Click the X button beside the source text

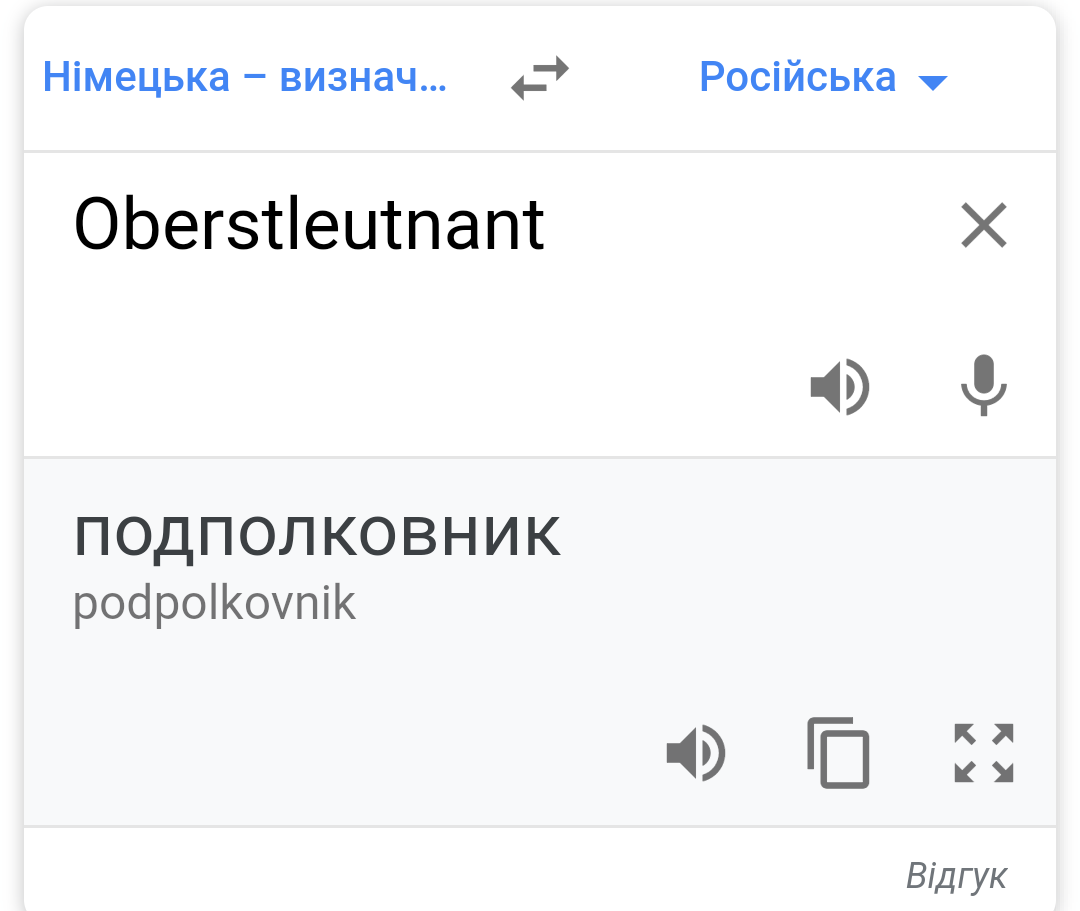[984, 225]
